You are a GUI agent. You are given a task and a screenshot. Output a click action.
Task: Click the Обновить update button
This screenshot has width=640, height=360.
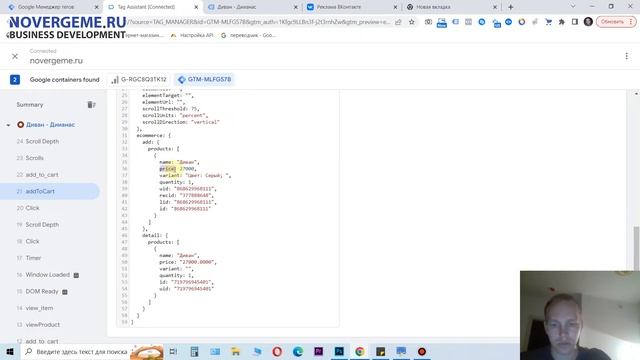point(616,22)
